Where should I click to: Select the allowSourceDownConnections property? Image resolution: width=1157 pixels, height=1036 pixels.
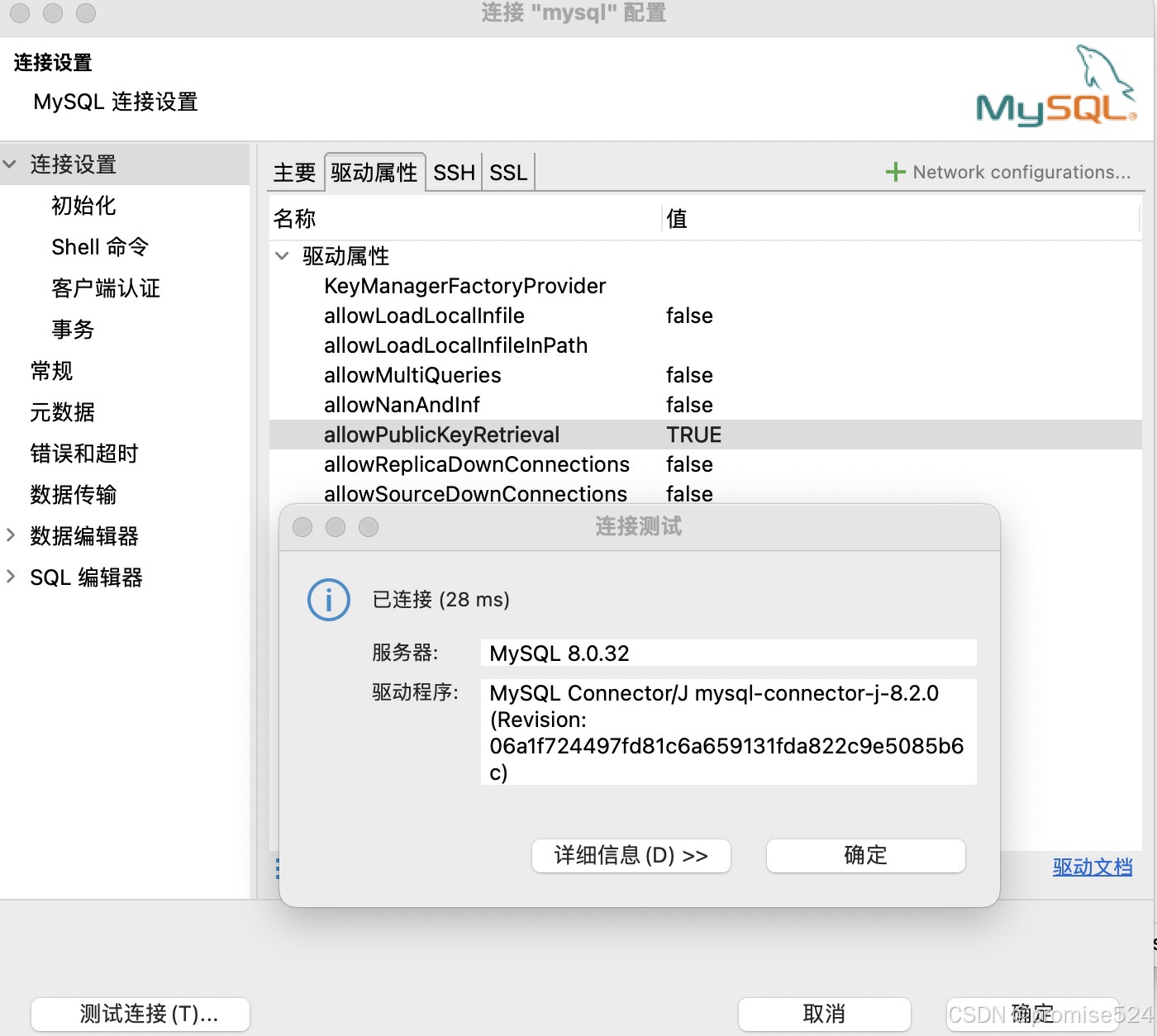coord(475,494)
